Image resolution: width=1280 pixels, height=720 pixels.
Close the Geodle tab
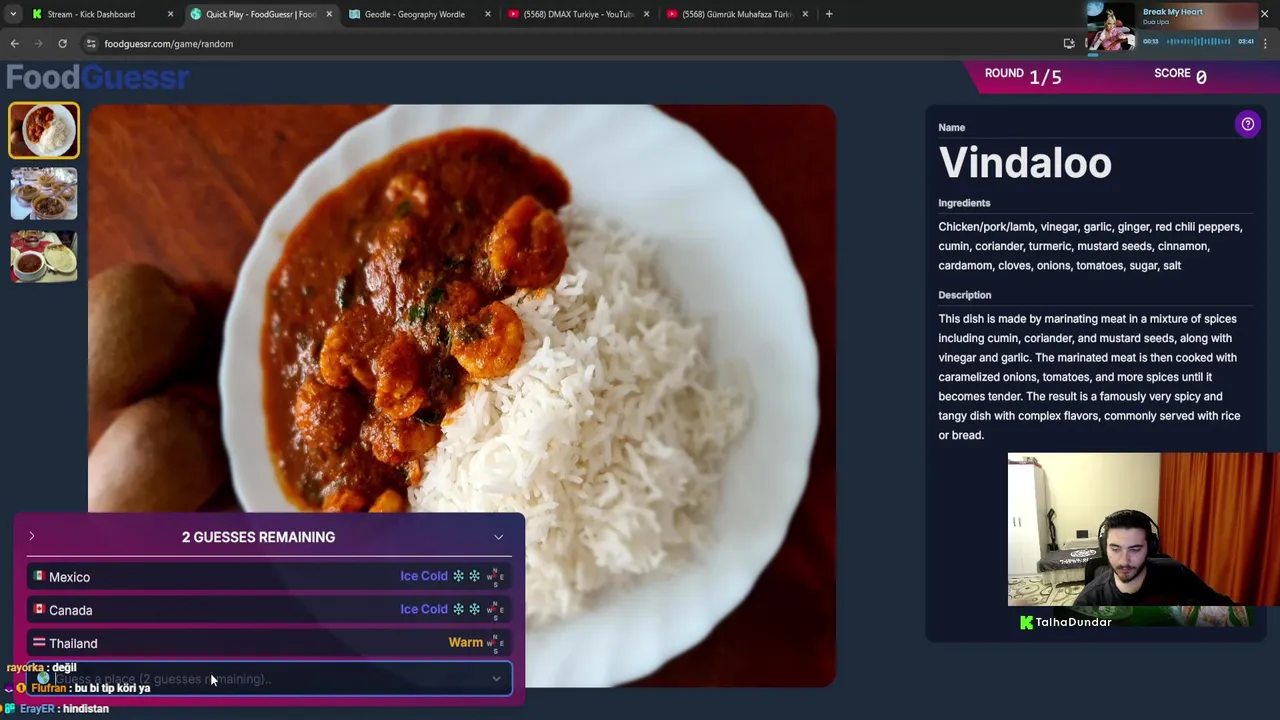[488, 14]
